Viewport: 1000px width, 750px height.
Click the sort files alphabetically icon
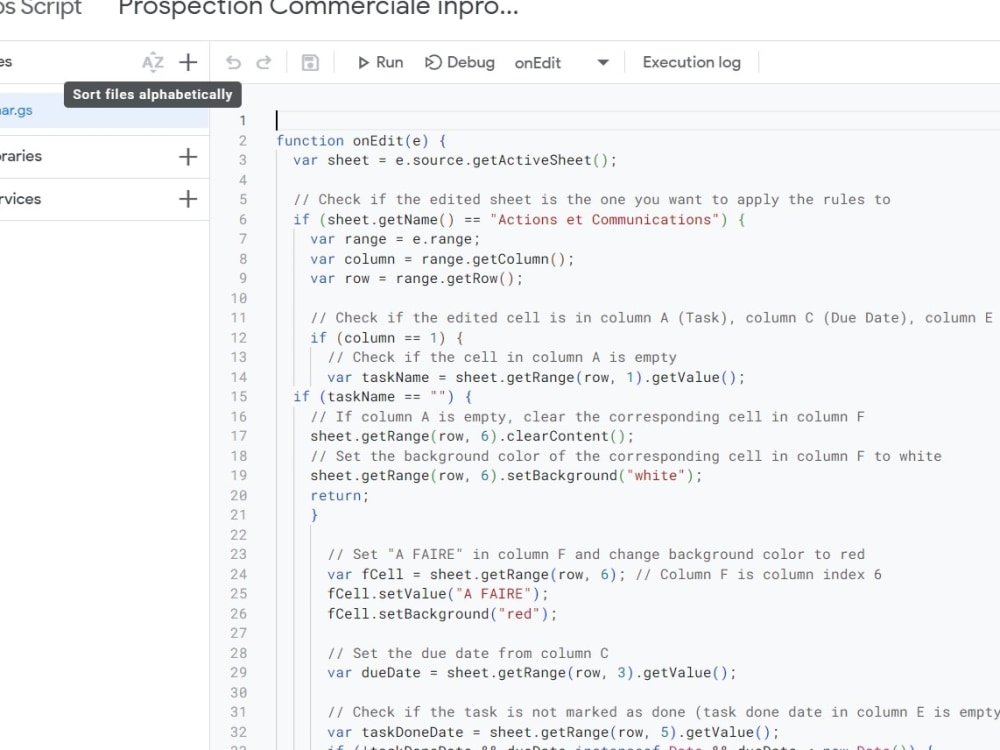[x=152, y=62]
